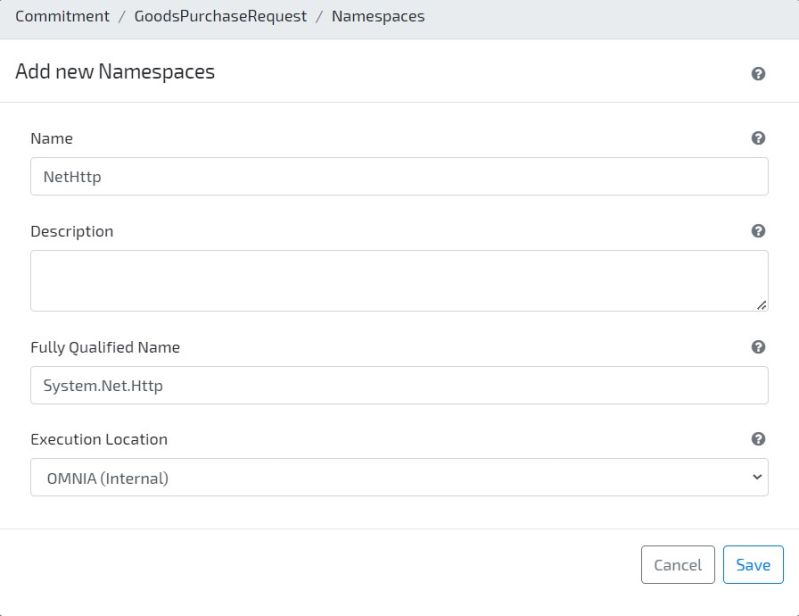
Task: Save the new namespace
Action: 753,565
